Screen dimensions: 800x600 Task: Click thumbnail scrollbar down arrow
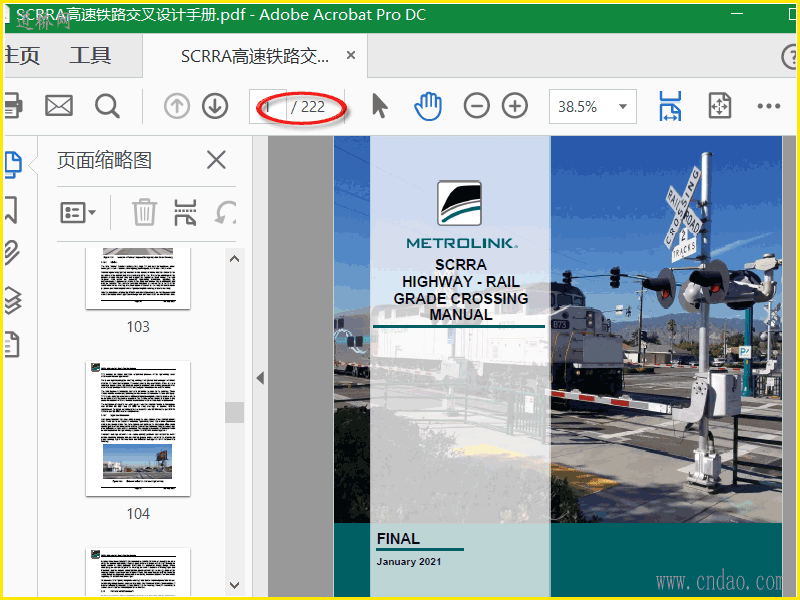235,585
